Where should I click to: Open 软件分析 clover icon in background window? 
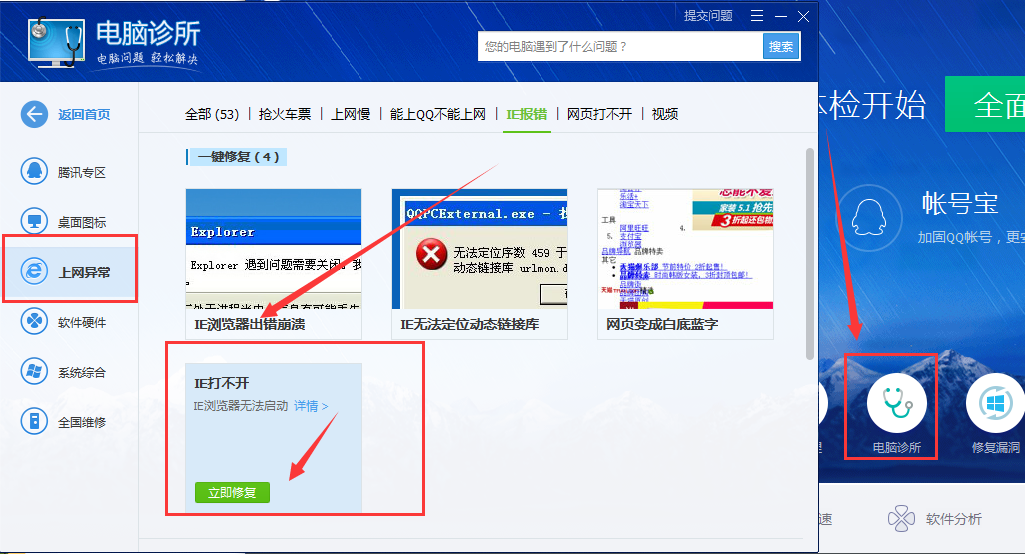(x=901, y=519)
